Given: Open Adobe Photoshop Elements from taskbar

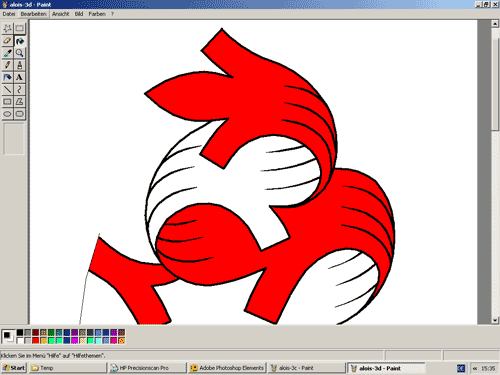Looking at the screenshot, I should tap(227, 368).
